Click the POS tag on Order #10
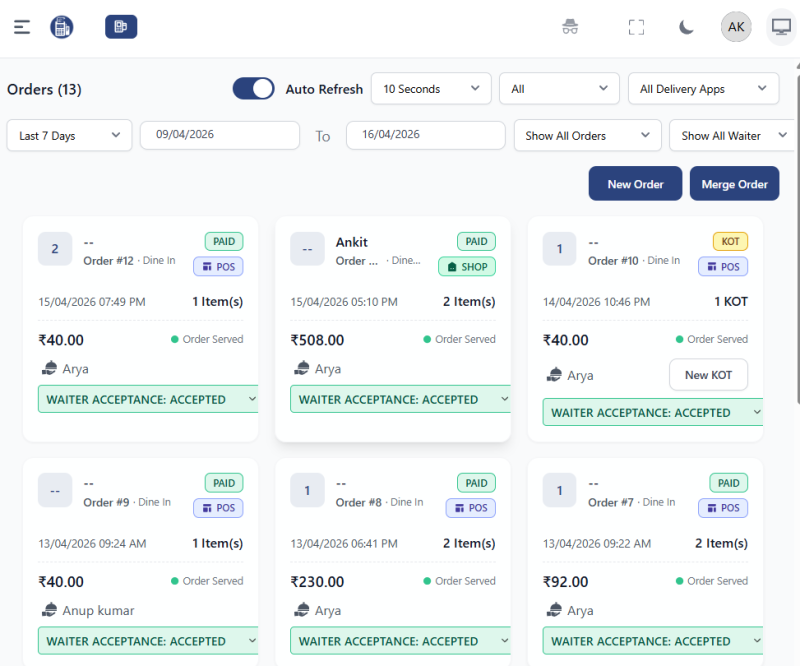The height and width of the screenshot is (666, 800). pyautogui.click(x=723, y=266)
